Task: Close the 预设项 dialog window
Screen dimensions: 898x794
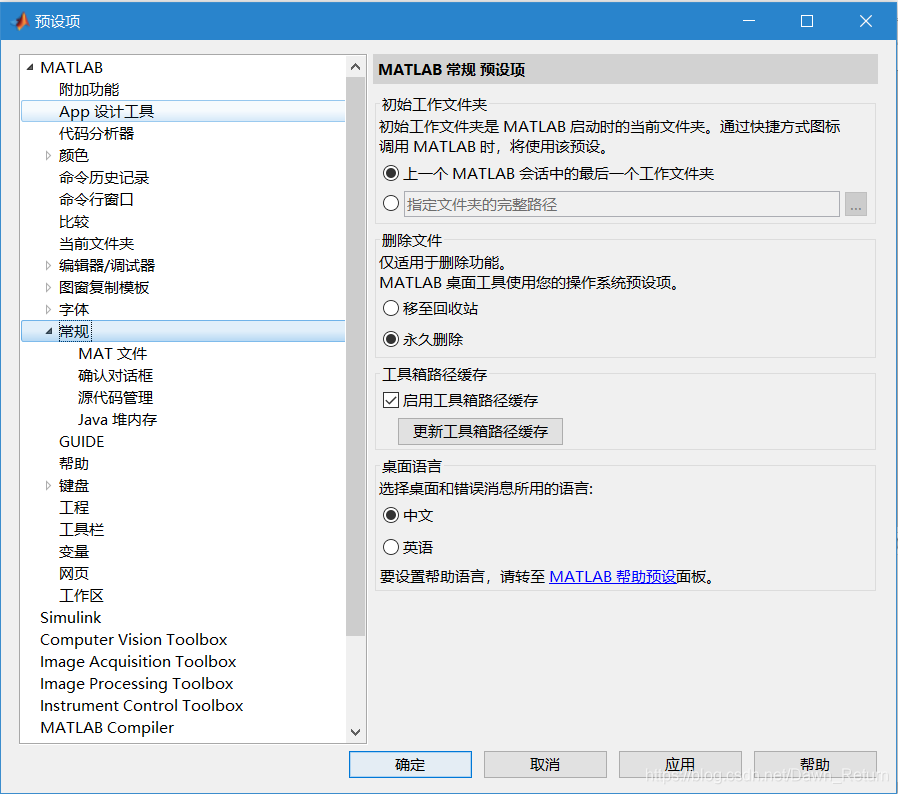Action: pos(866,21)
